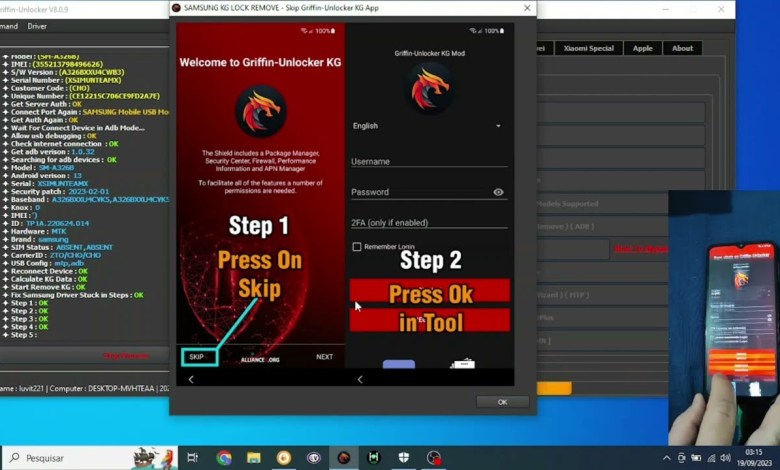This screenshot has width=780, height=470.
Task: Open the English language dropdown
Action: [427, 126]
